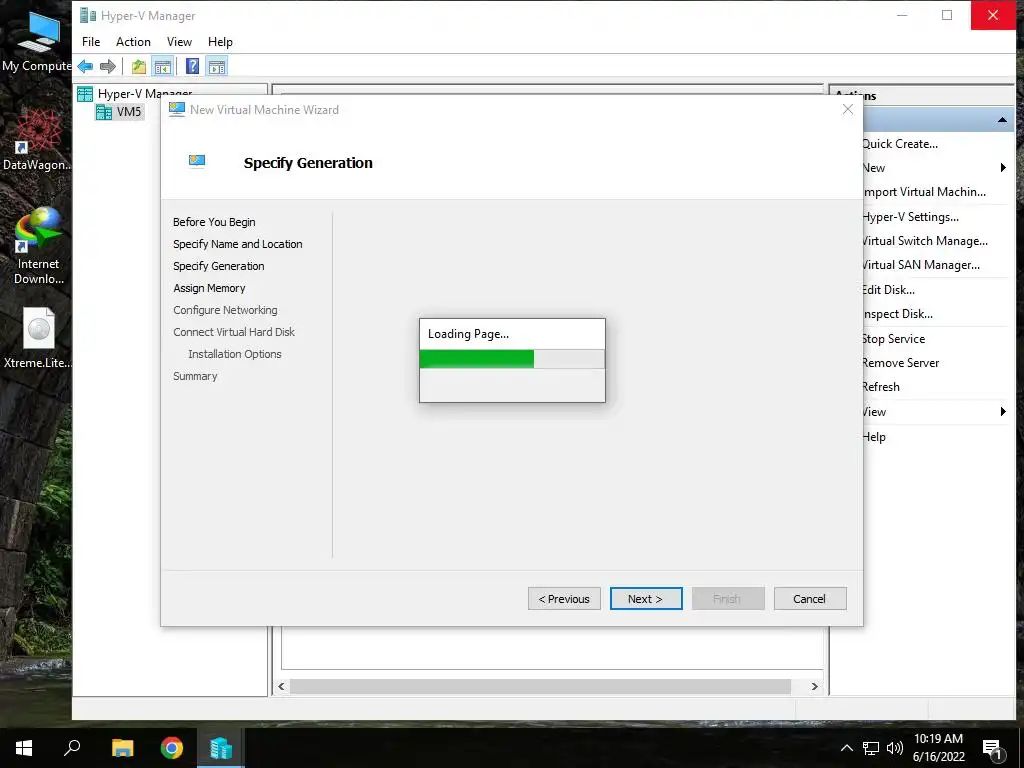Open the DataWagon desktop shortcut
This screenshot has height=768, width=1024.
[37, 139]
